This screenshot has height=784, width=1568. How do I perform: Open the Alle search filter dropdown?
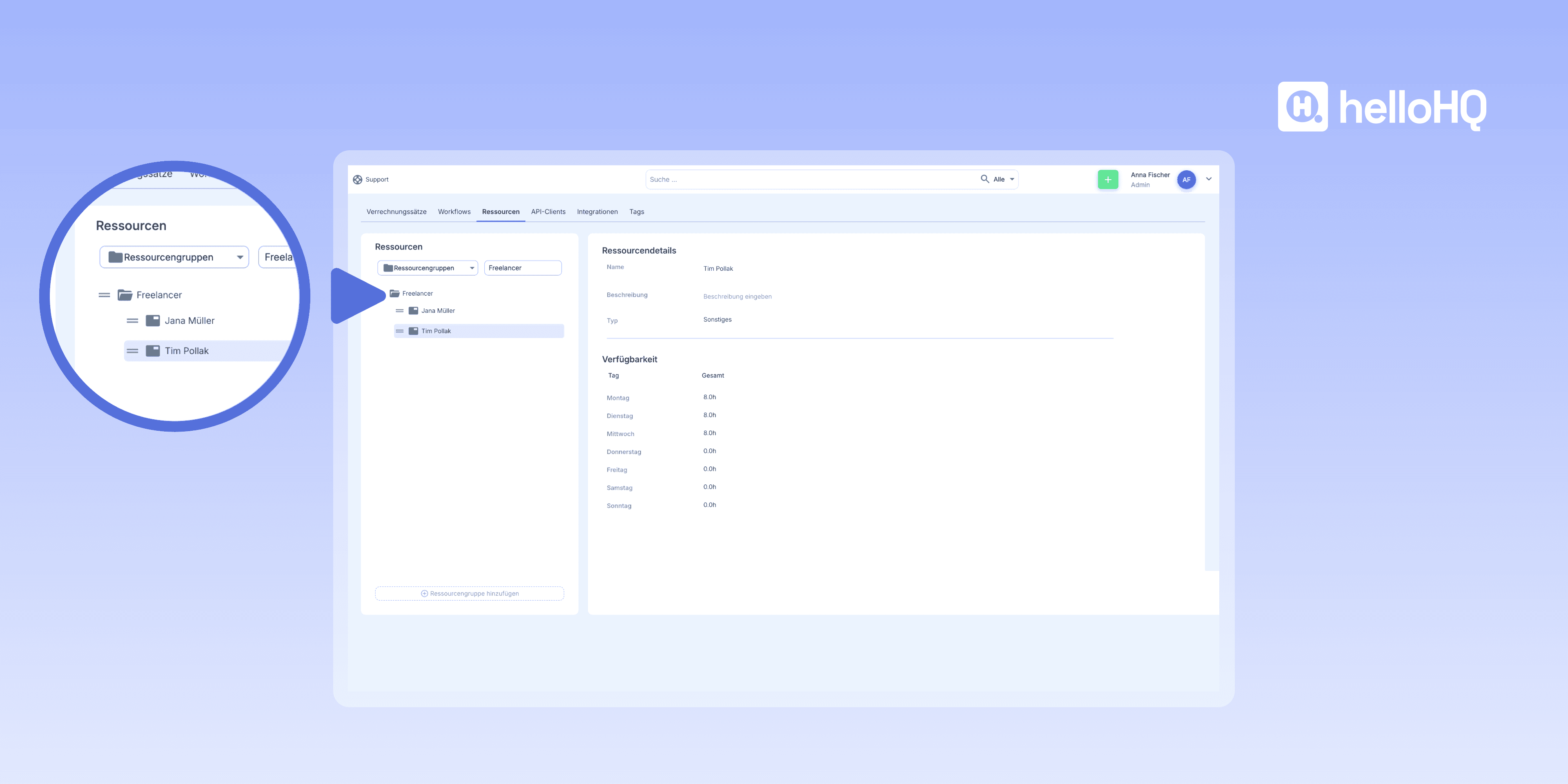coord(1004,180)
